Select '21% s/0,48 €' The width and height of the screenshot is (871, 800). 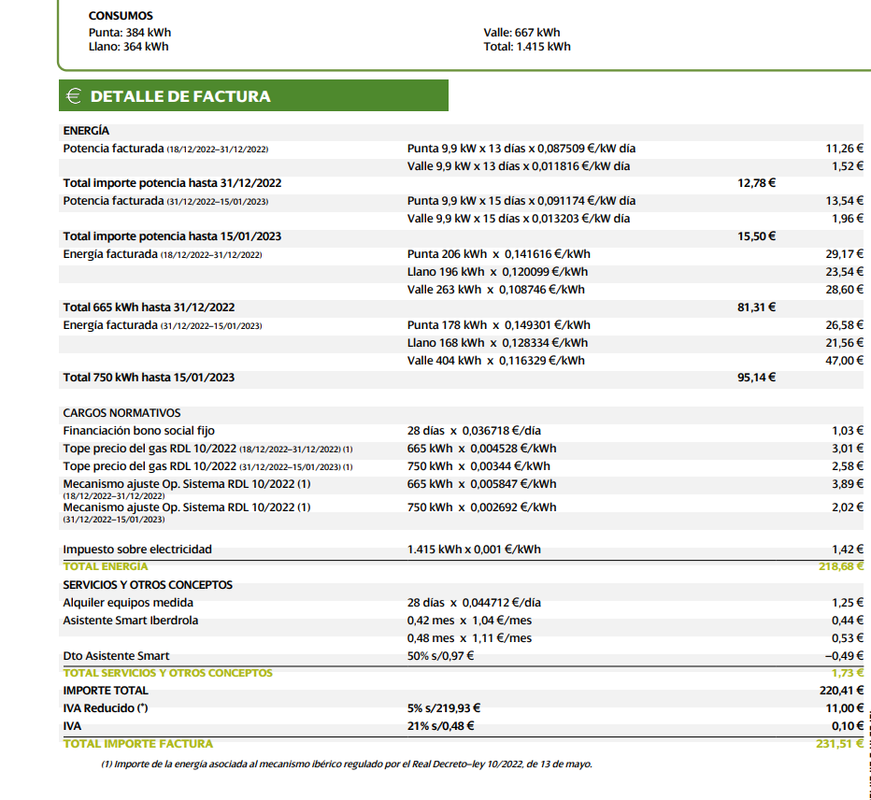[440, 727]
